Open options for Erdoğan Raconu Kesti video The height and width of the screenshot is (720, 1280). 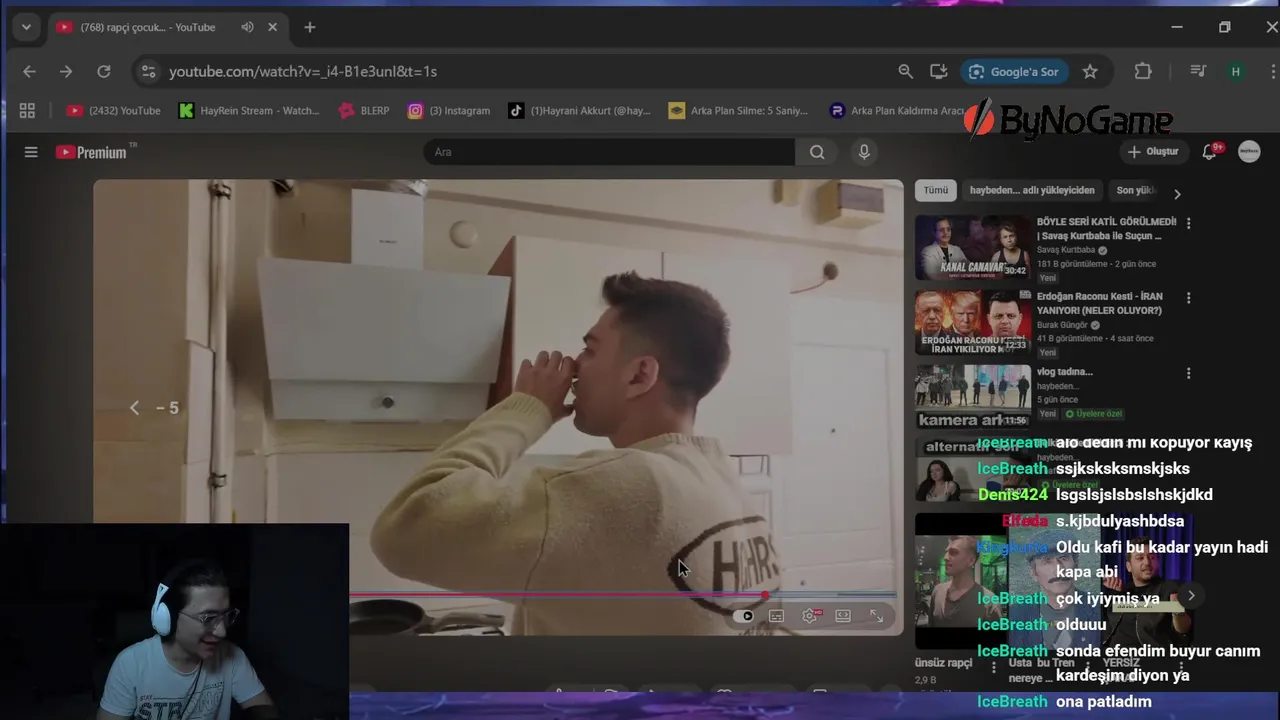1188,298
